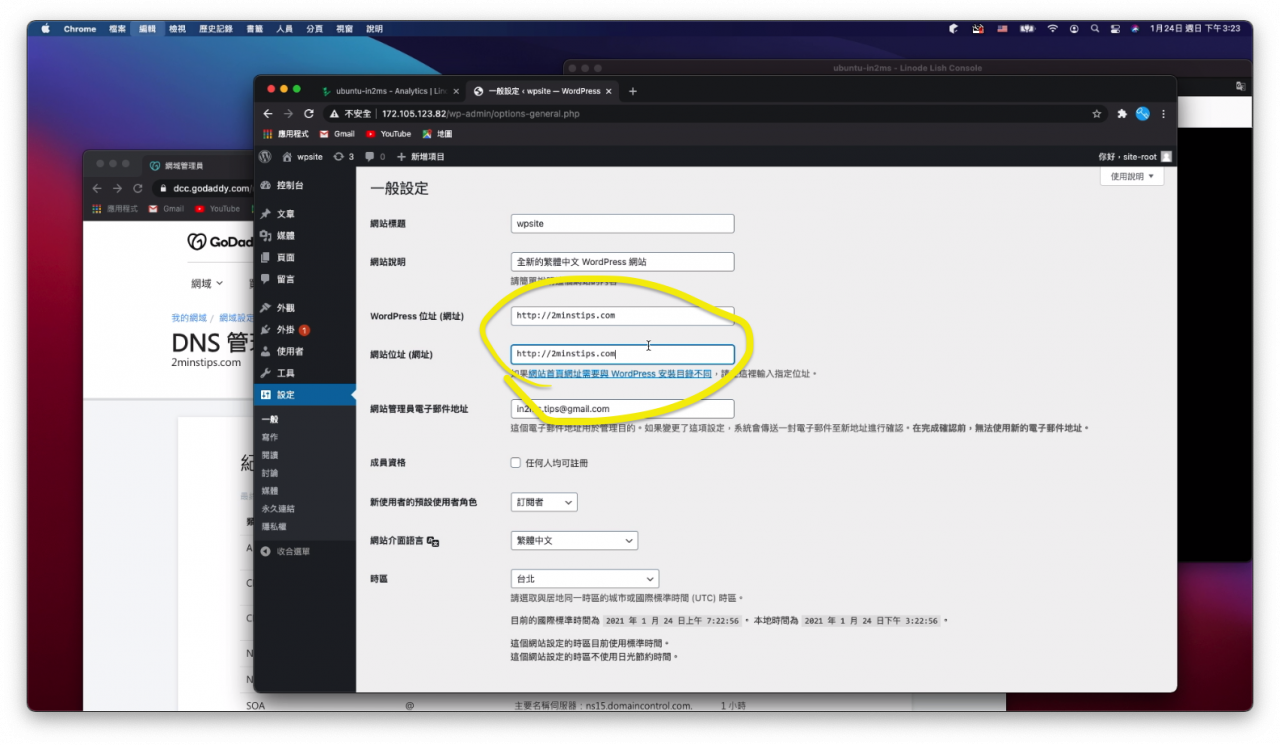Click the 網站位址 (網址) input field
The height and width of the screenshot is (745, 1280).
[622, 354]
